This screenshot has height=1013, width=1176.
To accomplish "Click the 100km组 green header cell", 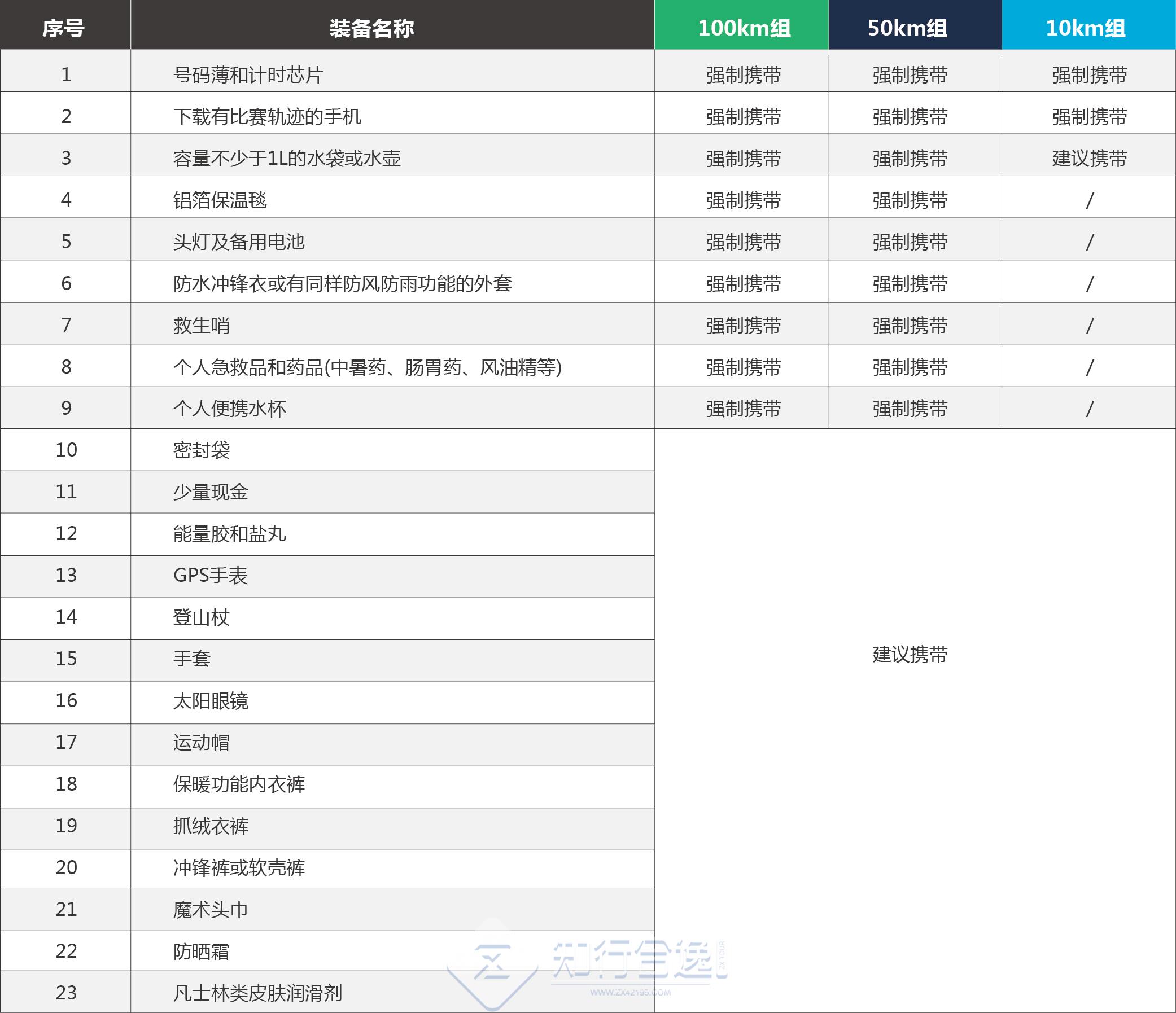I will click(x=744, y=27).
